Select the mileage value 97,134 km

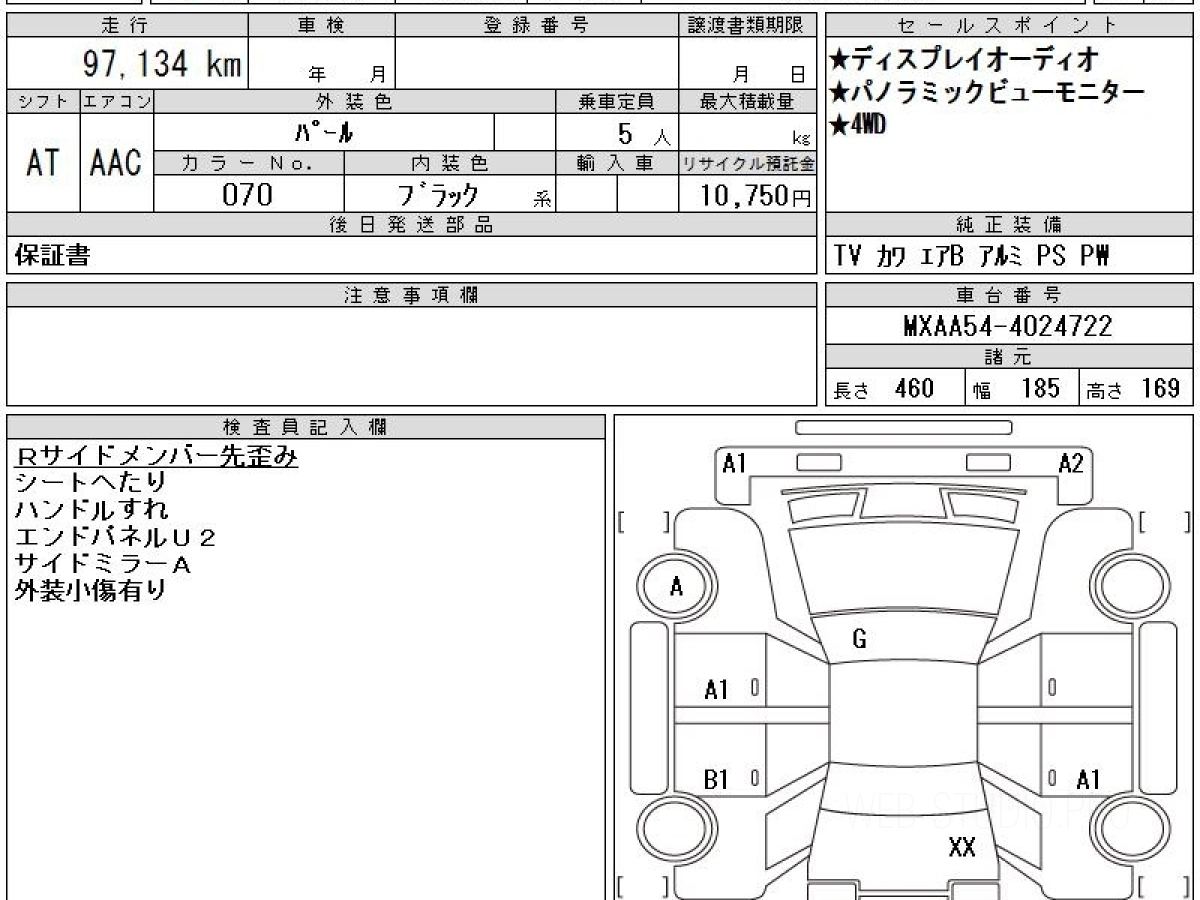161,64
